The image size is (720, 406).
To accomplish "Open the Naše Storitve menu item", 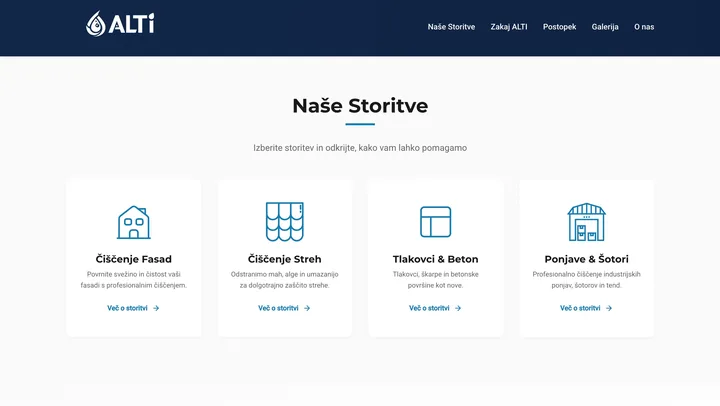I will [451, 27].
